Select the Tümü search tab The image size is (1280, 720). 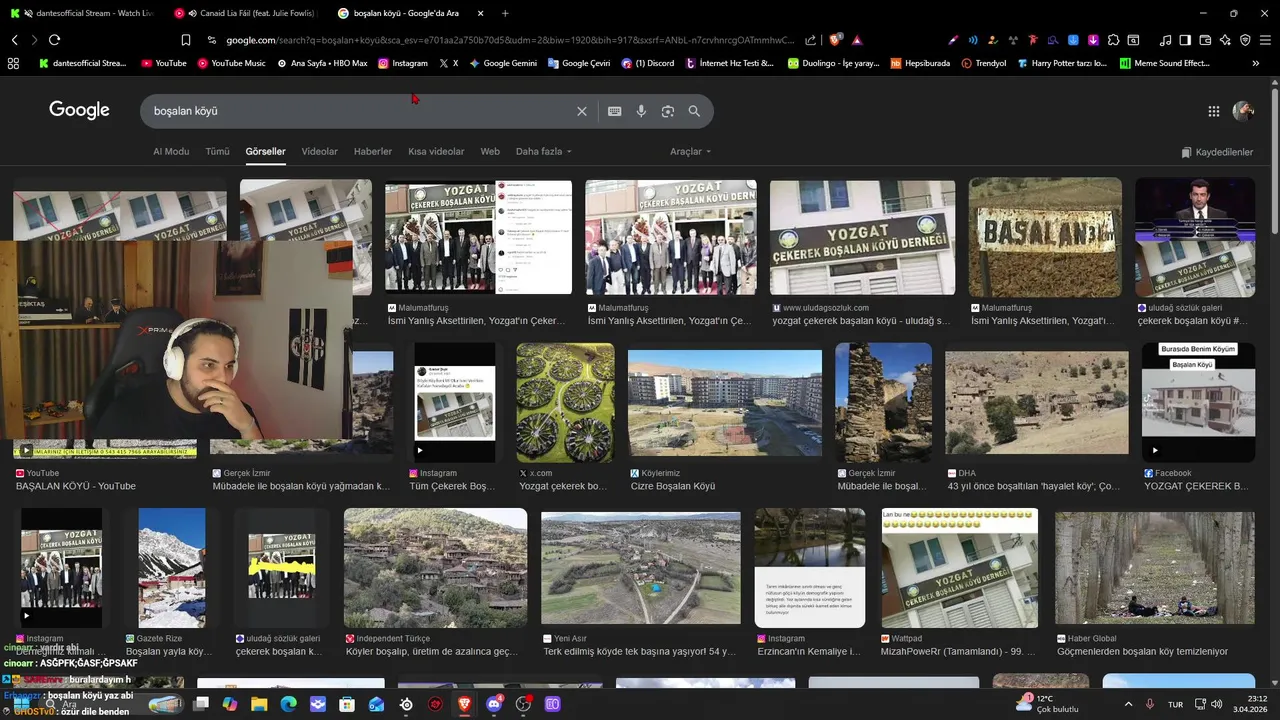pos(217,152)
